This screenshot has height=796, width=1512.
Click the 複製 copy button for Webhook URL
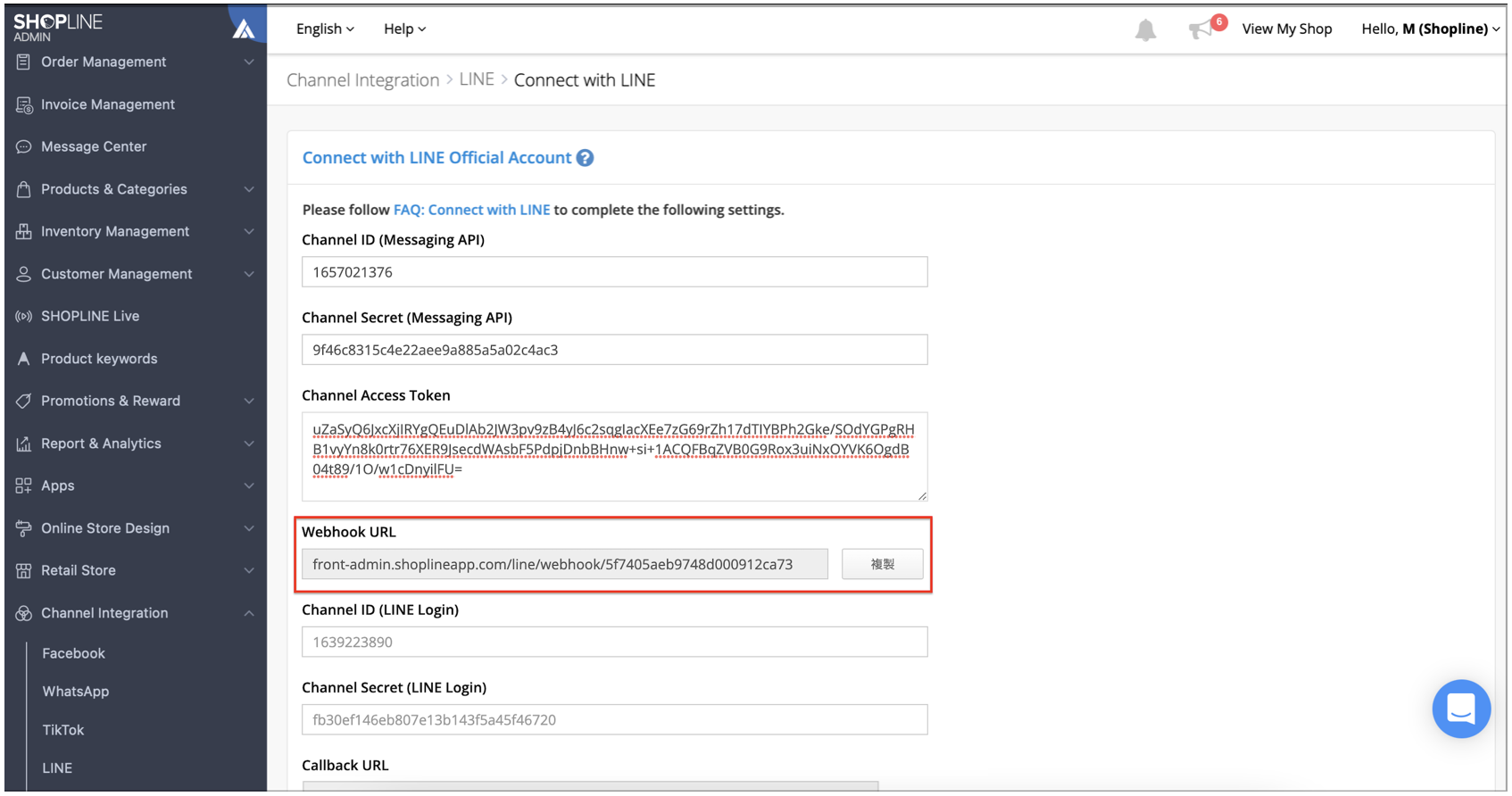[883, 564]
